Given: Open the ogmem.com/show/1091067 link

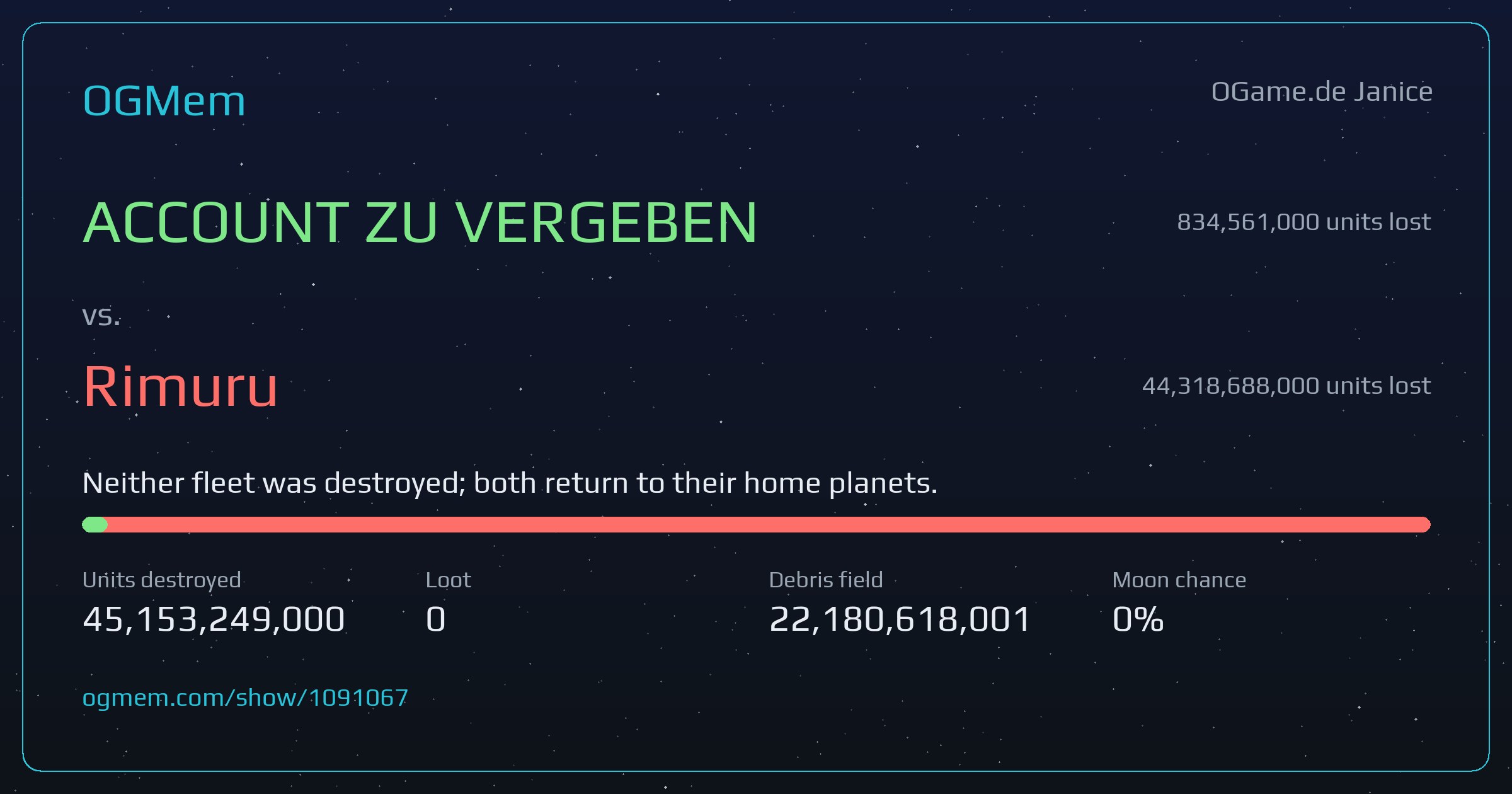Looking at the screenshot, I should tap(245, 698).
